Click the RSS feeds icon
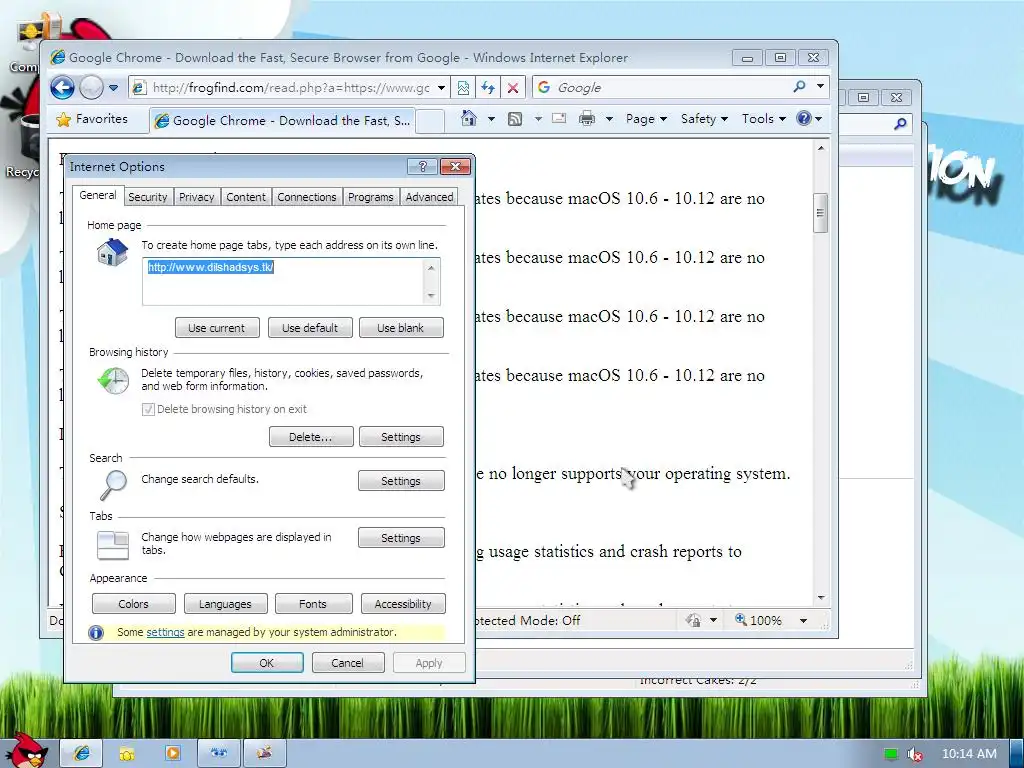 (x=515, y=119)
